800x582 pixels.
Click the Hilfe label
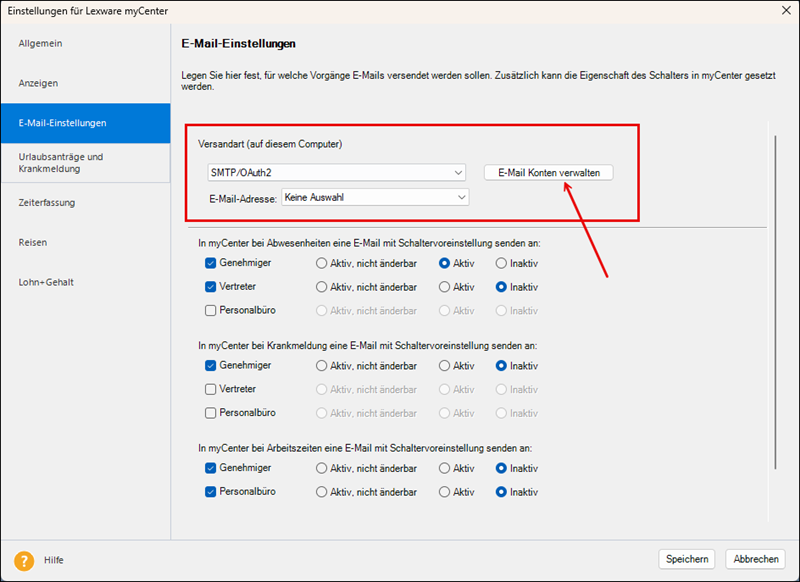[54, 560]
